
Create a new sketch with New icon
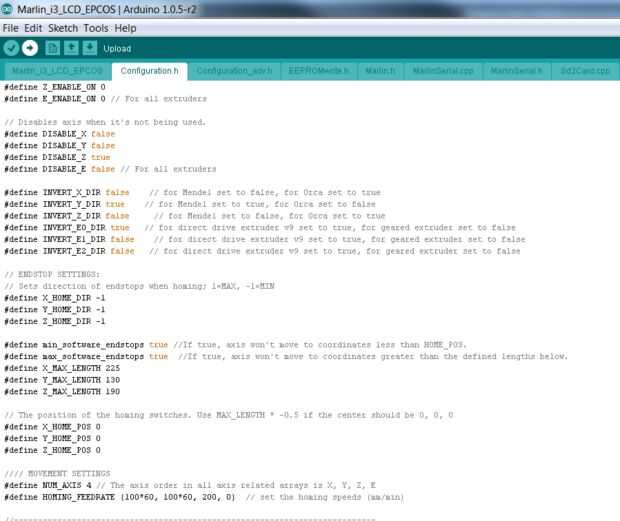(52, 48)
